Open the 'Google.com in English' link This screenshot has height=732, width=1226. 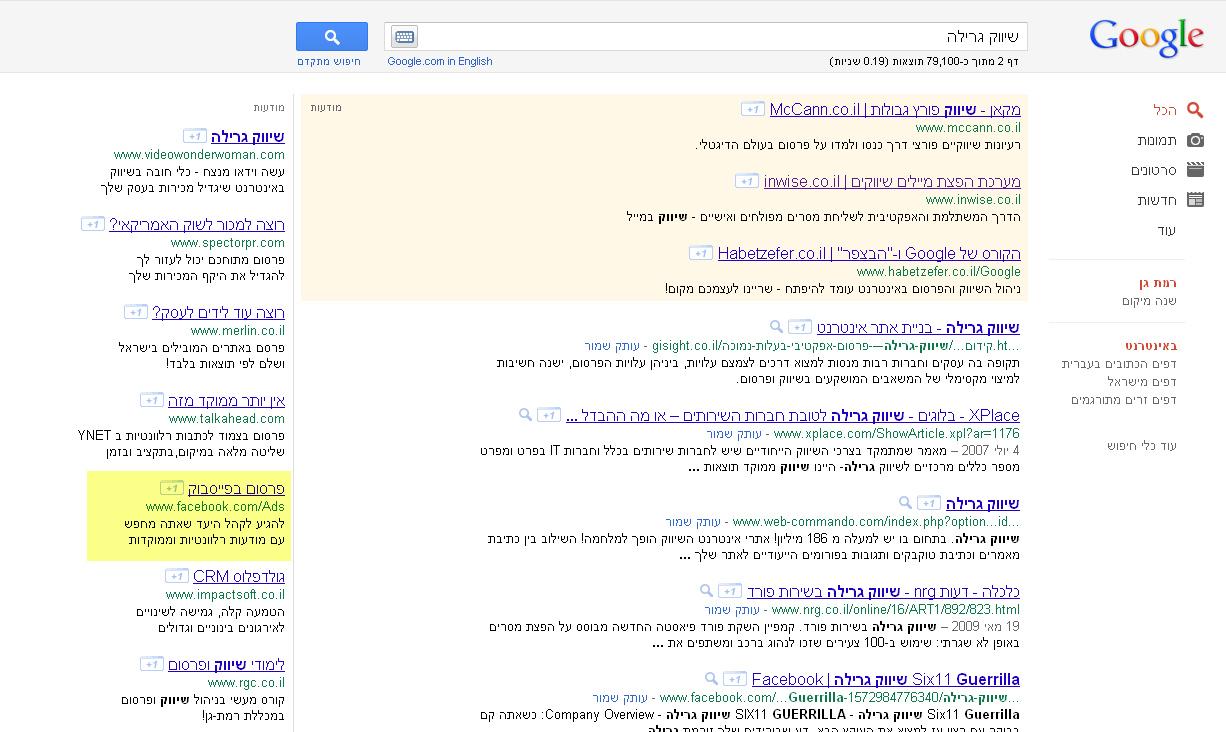point(440,61)
